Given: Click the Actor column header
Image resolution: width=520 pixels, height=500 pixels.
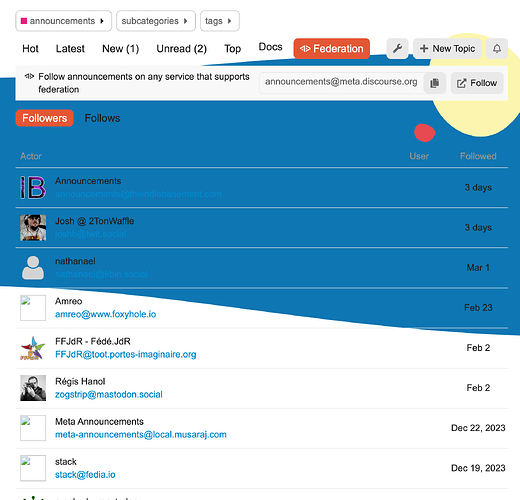Looking at the screenshot, I should click(31, 156).
